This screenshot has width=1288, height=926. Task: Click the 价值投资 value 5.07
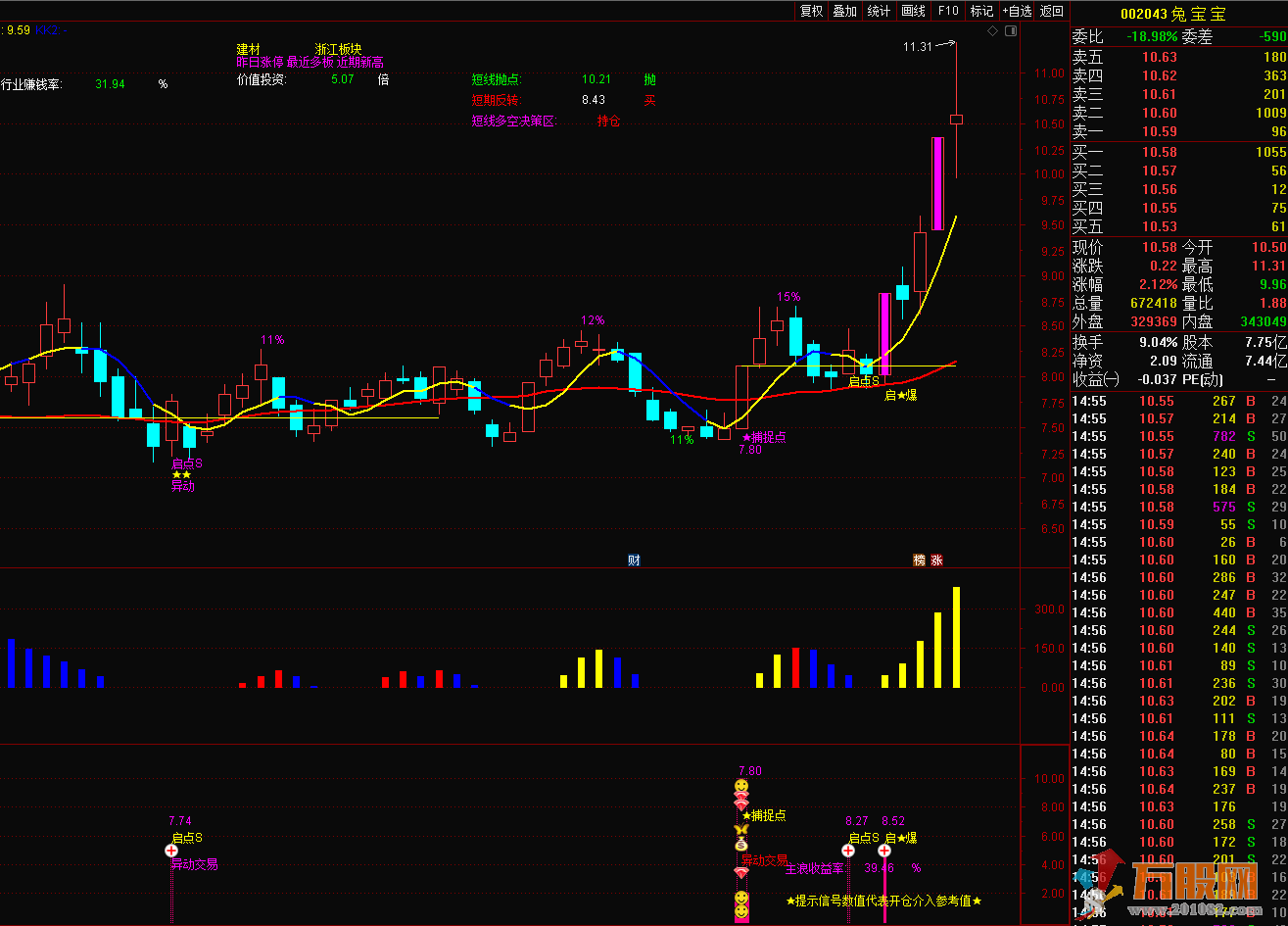click(342, 79)
